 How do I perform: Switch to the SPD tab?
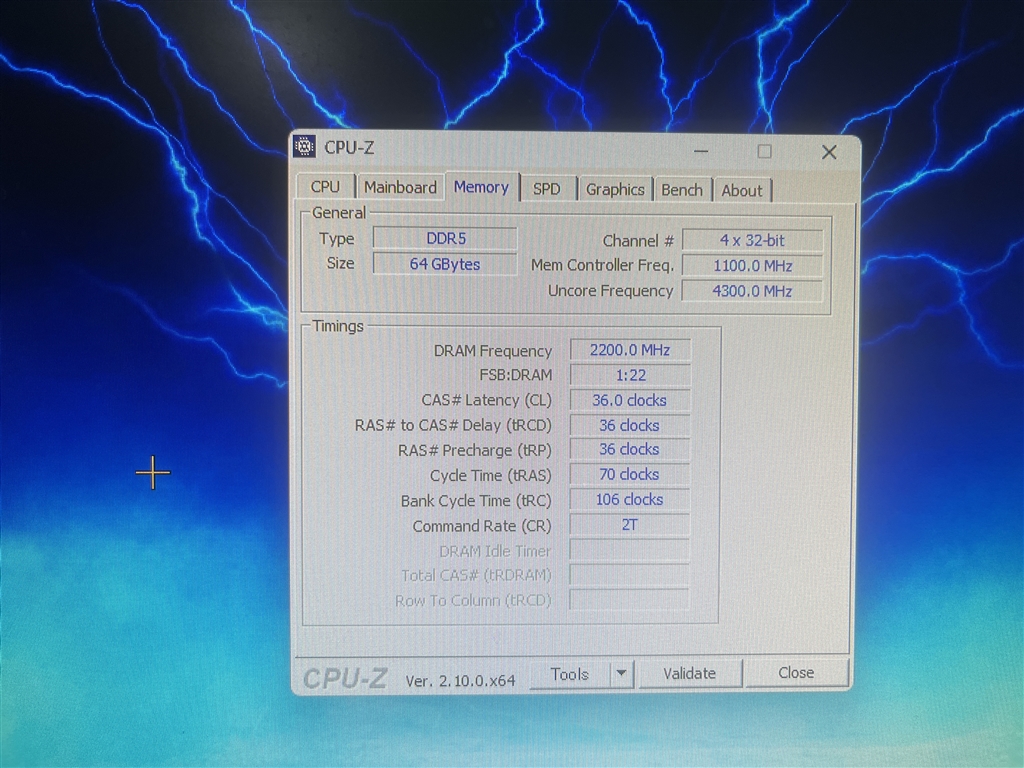[x=547, y=189]
